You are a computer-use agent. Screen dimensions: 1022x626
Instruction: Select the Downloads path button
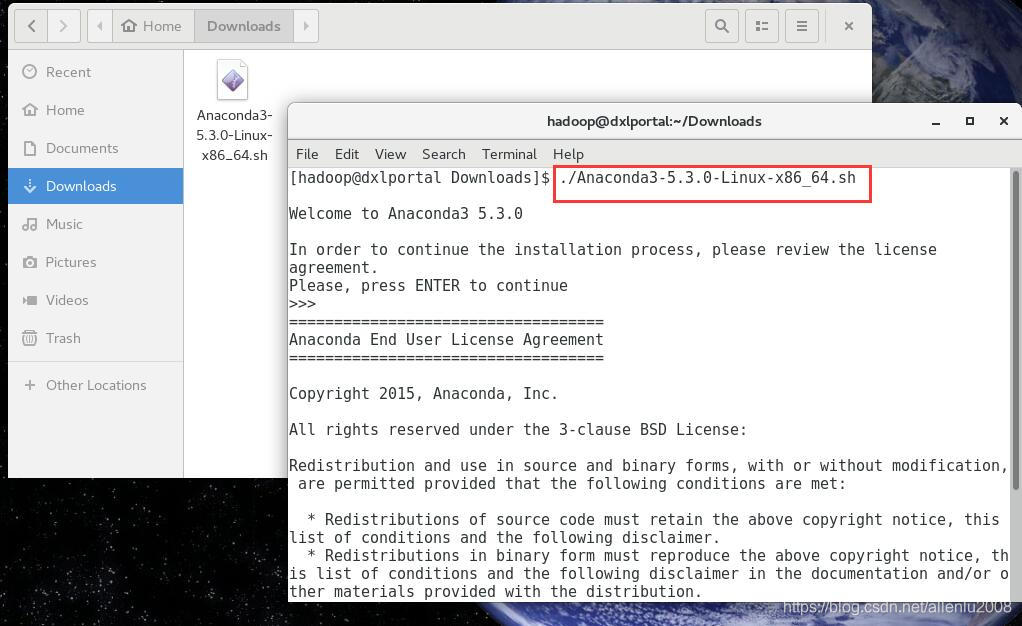pos(244,26)
